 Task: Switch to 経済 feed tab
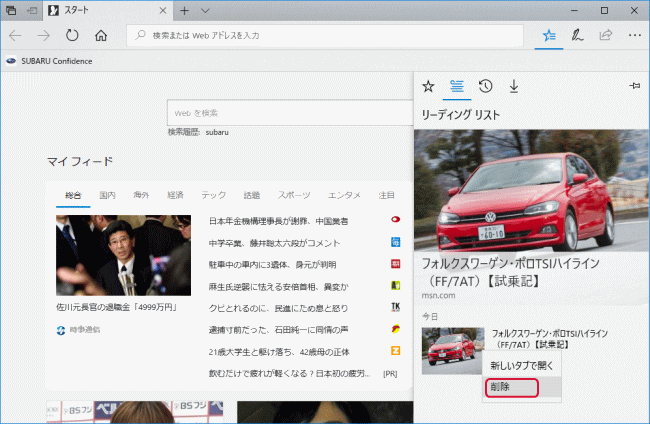click(x=175, y=195)
